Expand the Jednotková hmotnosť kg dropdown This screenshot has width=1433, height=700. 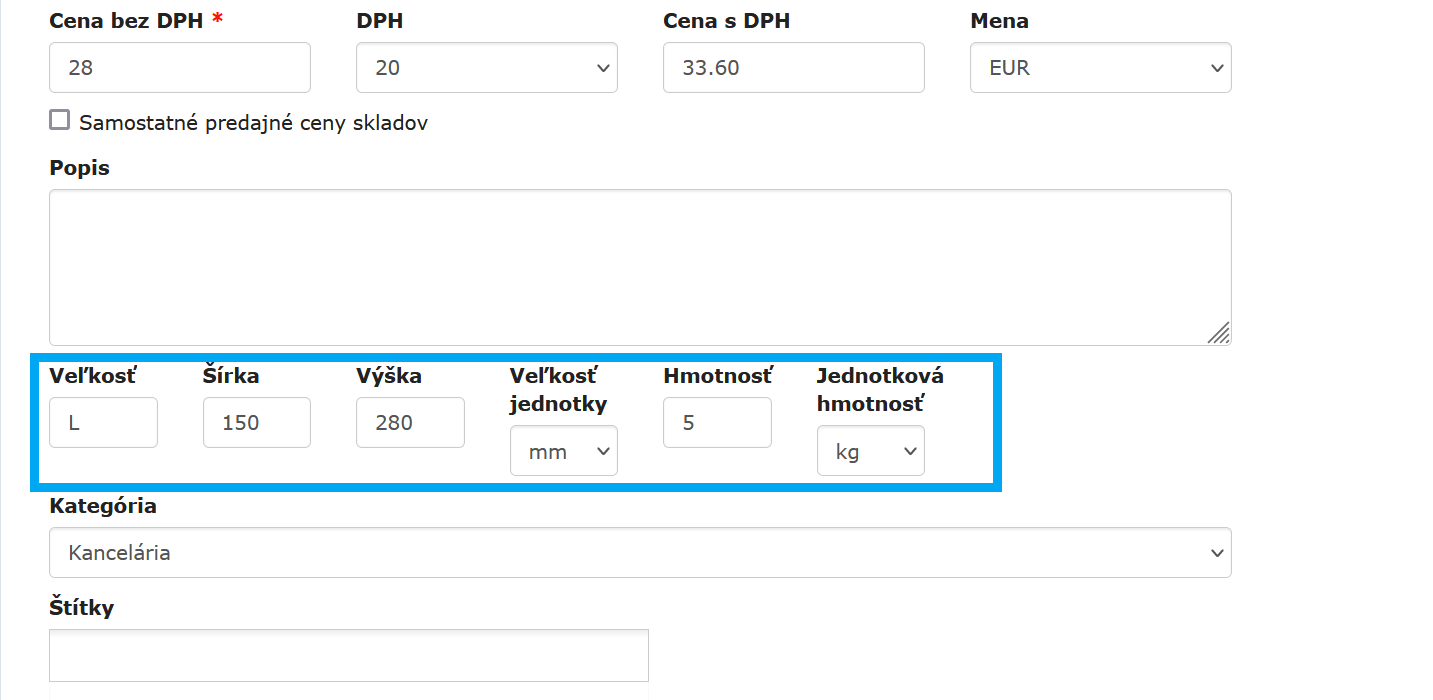point(870,451)
